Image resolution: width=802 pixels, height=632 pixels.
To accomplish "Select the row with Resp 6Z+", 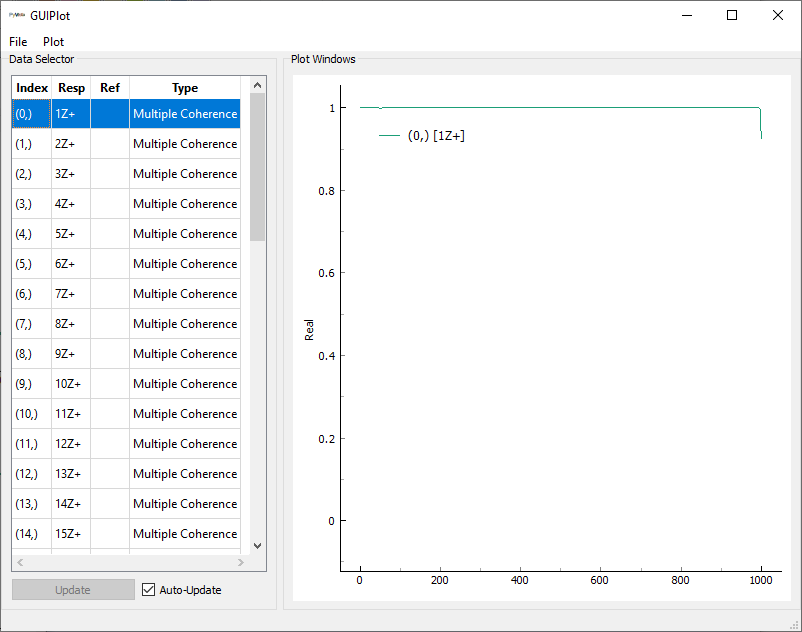I will [x=70, y=263].
